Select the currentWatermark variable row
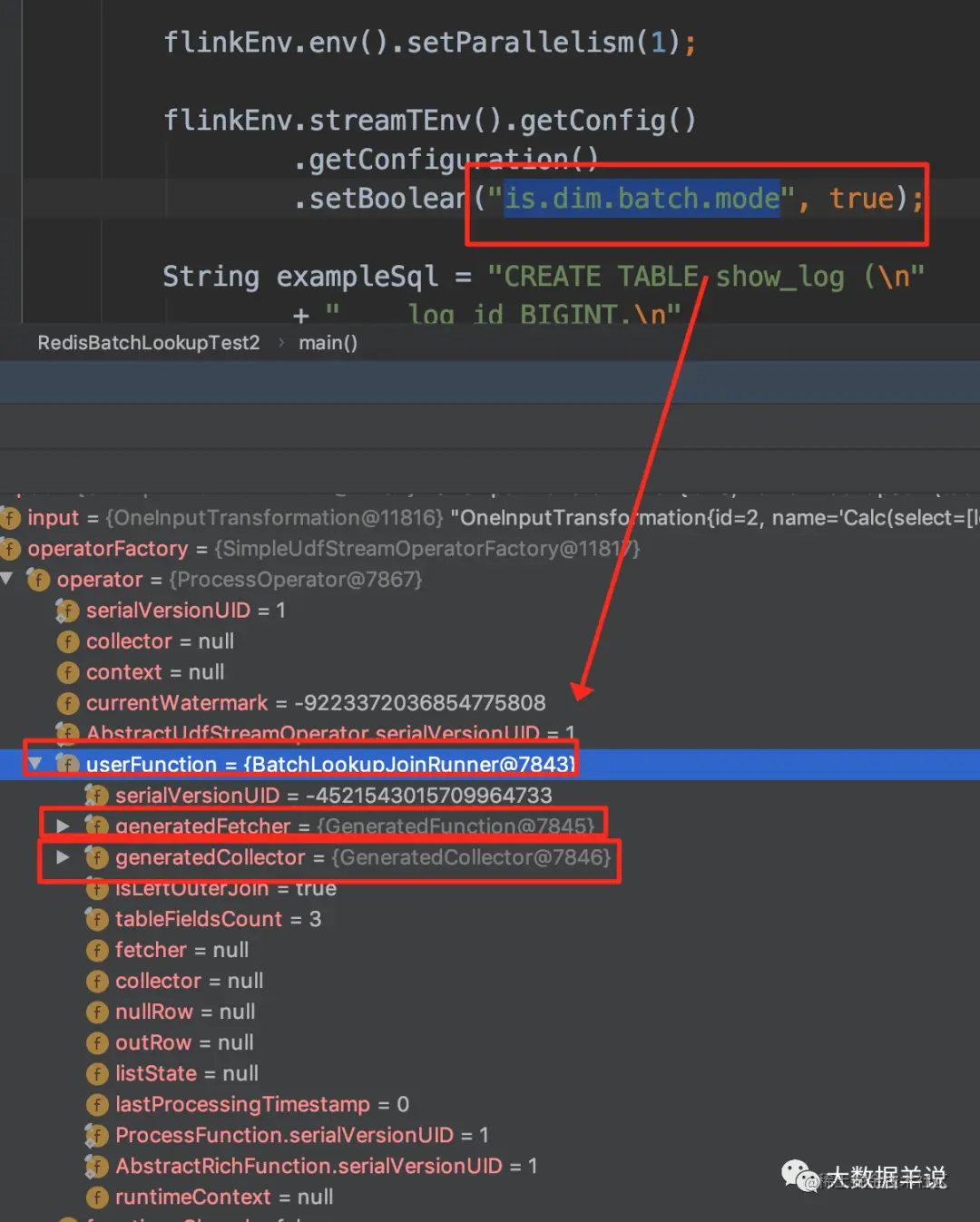 pyautogui.click(x=490, y=703)
